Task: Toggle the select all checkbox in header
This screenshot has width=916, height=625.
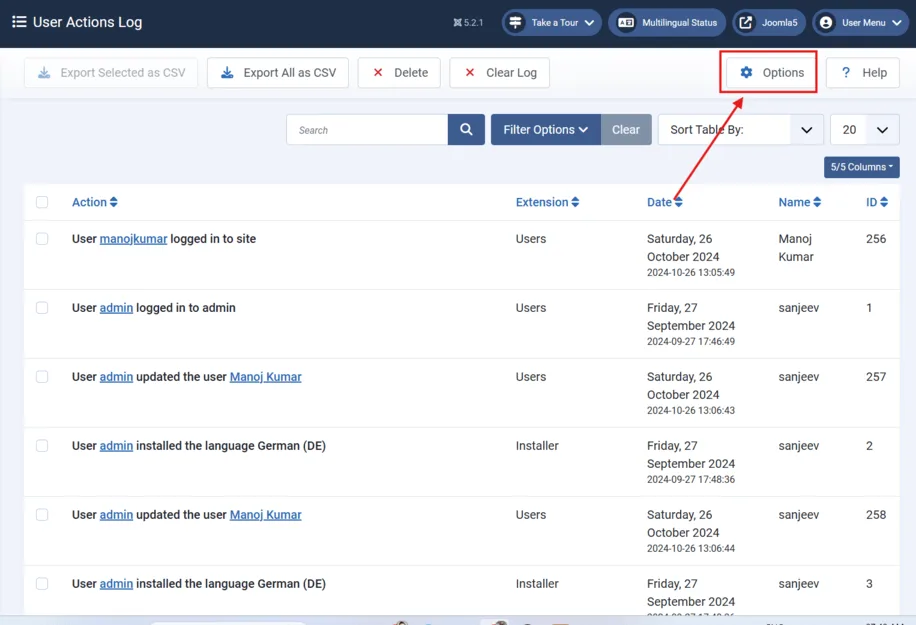Action: (x=42, y=202)
